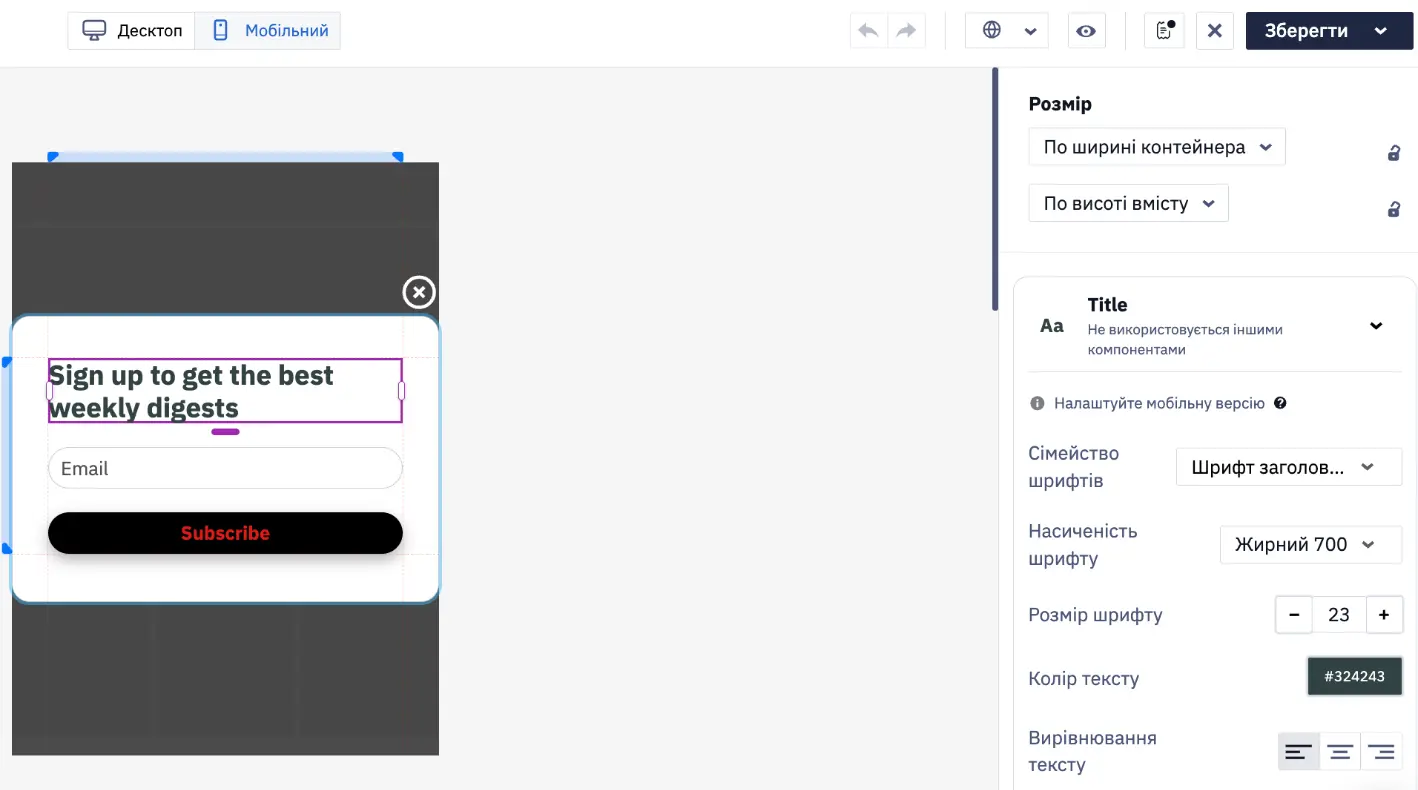Toggle the lock next to width setting
1418x790 pixels.
1393,153
